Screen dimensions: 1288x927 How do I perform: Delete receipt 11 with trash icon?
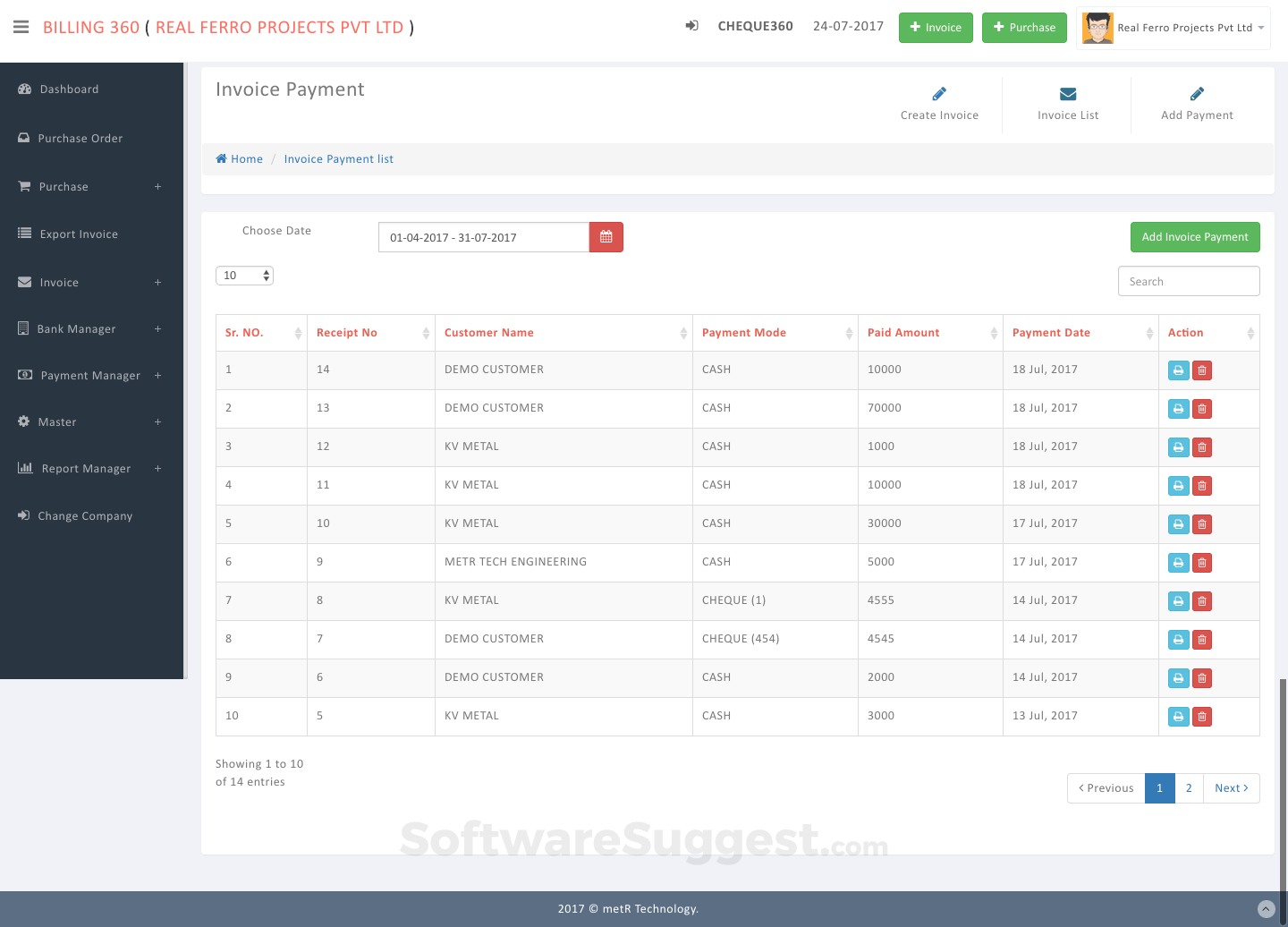pos(1202,486)
